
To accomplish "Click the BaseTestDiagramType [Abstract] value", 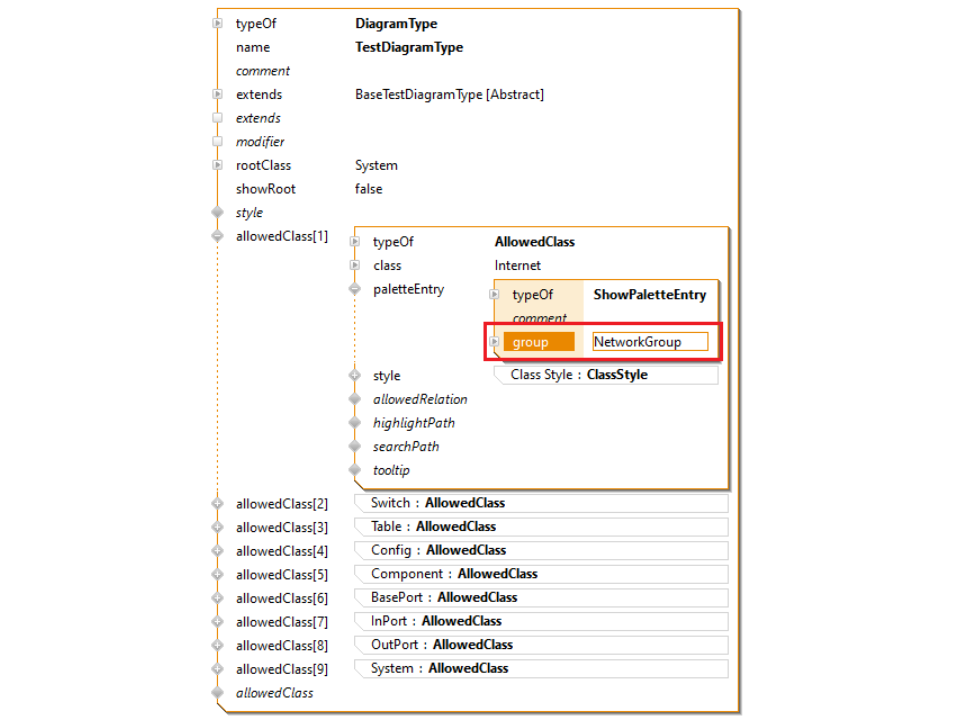I will pos(450,94).
